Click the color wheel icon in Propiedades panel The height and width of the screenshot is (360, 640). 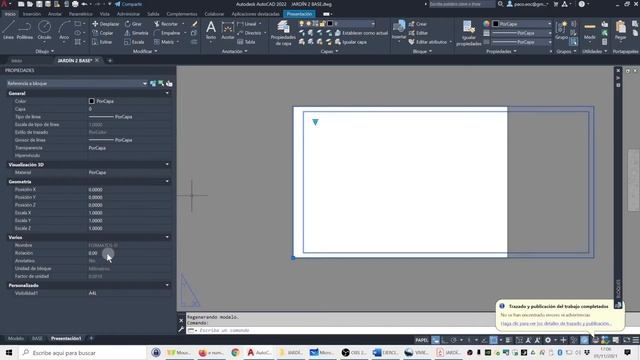point(486,24)
